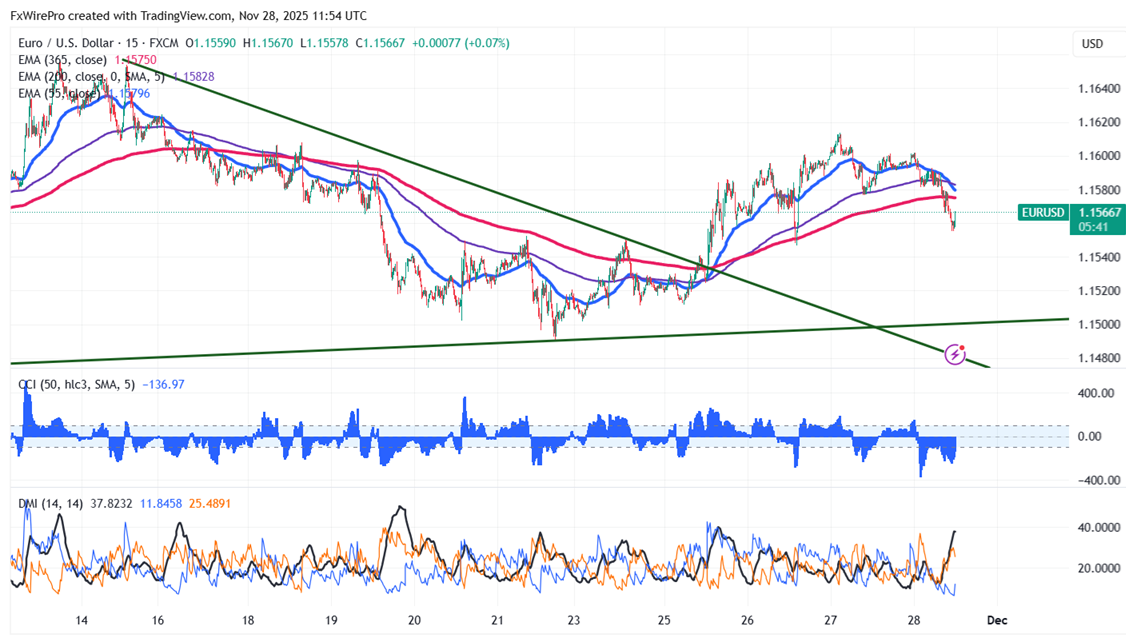Click the CCI value -136.97
Image resolution: width=1126 pixels, height=640 pixels.
click(164, 384)
